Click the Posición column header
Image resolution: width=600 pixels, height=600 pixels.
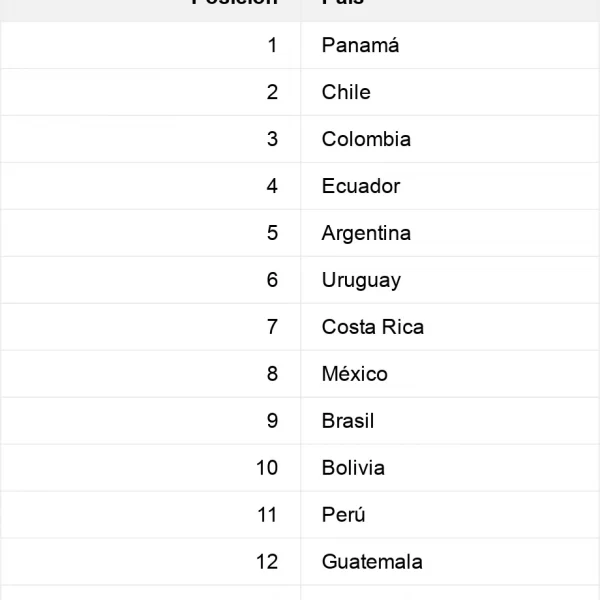[x=234, y=2]
